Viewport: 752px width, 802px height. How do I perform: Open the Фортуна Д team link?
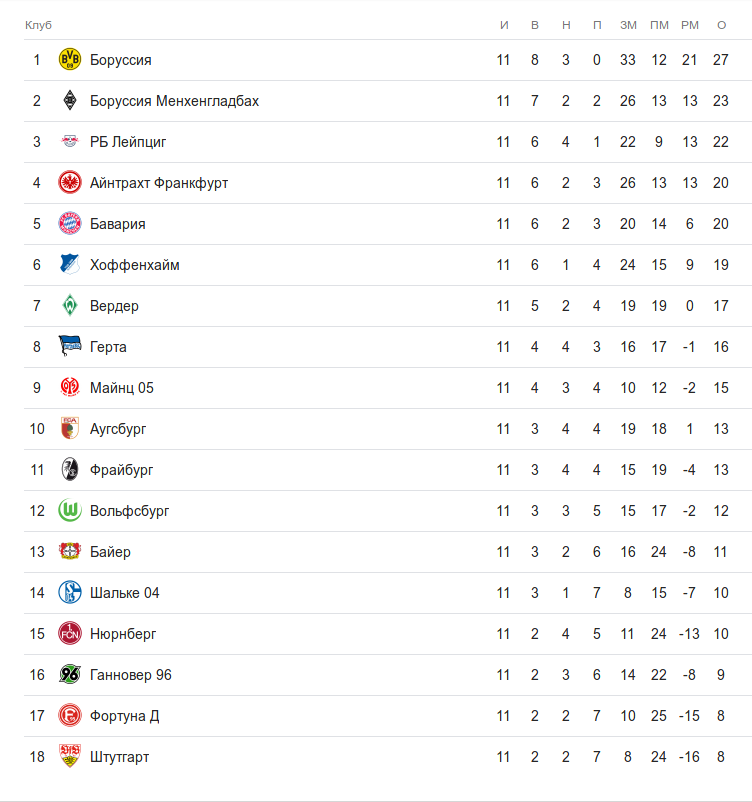pos(124,716)
